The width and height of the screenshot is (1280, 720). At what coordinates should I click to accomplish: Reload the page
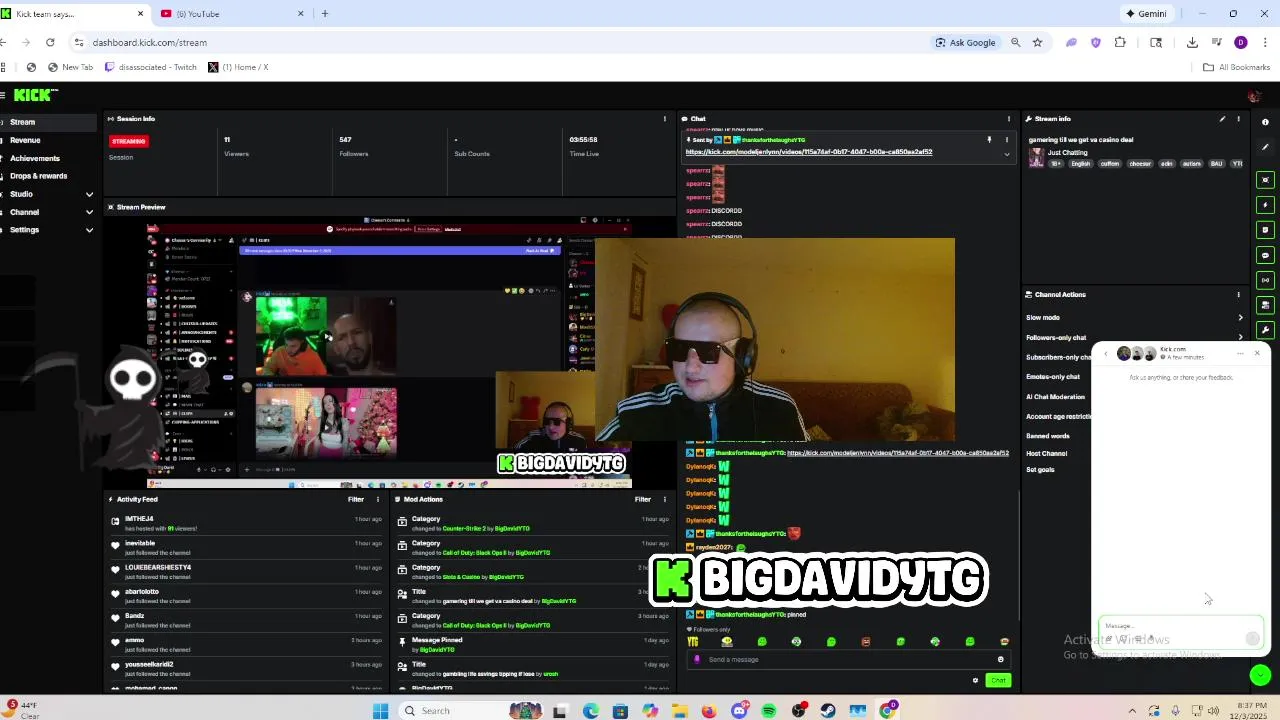click(x=50, y=42)
